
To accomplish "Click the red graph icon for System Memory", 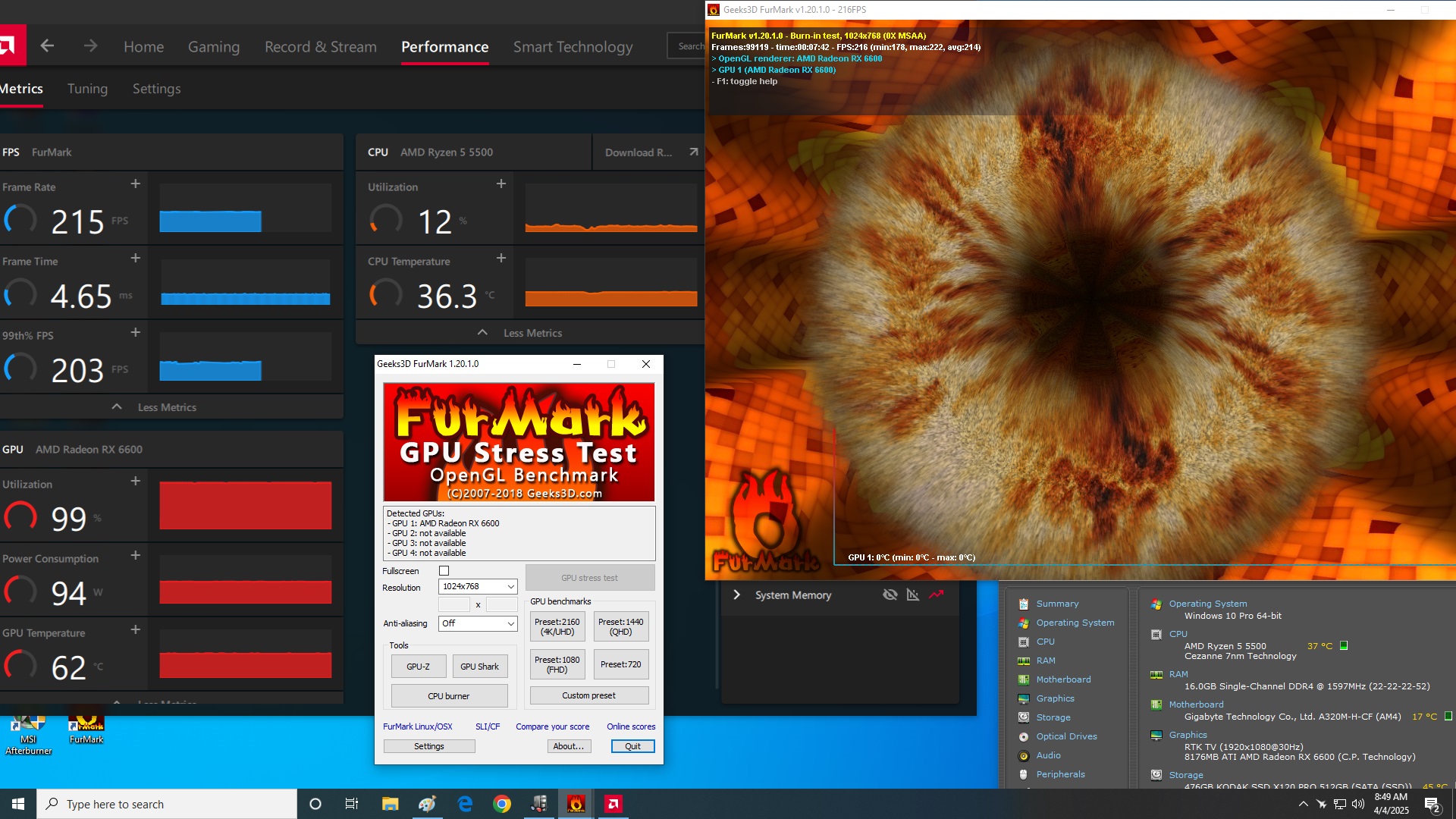I will click(937, 595).
